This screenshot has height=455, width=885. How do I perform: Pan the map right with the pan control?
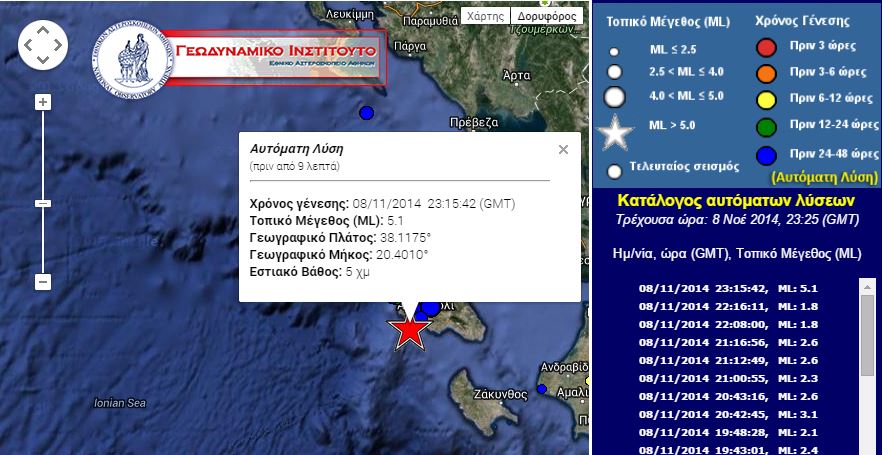[x=58, y=45]
